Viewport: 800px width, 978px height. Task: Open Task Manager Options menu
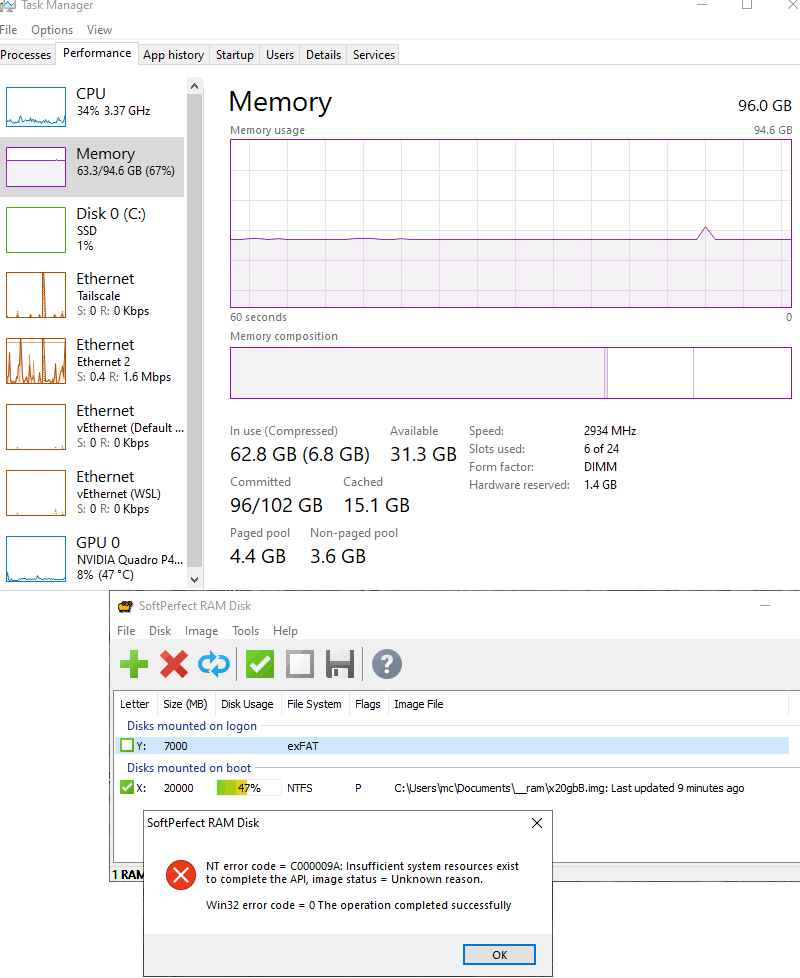click(x=52, y=30)
